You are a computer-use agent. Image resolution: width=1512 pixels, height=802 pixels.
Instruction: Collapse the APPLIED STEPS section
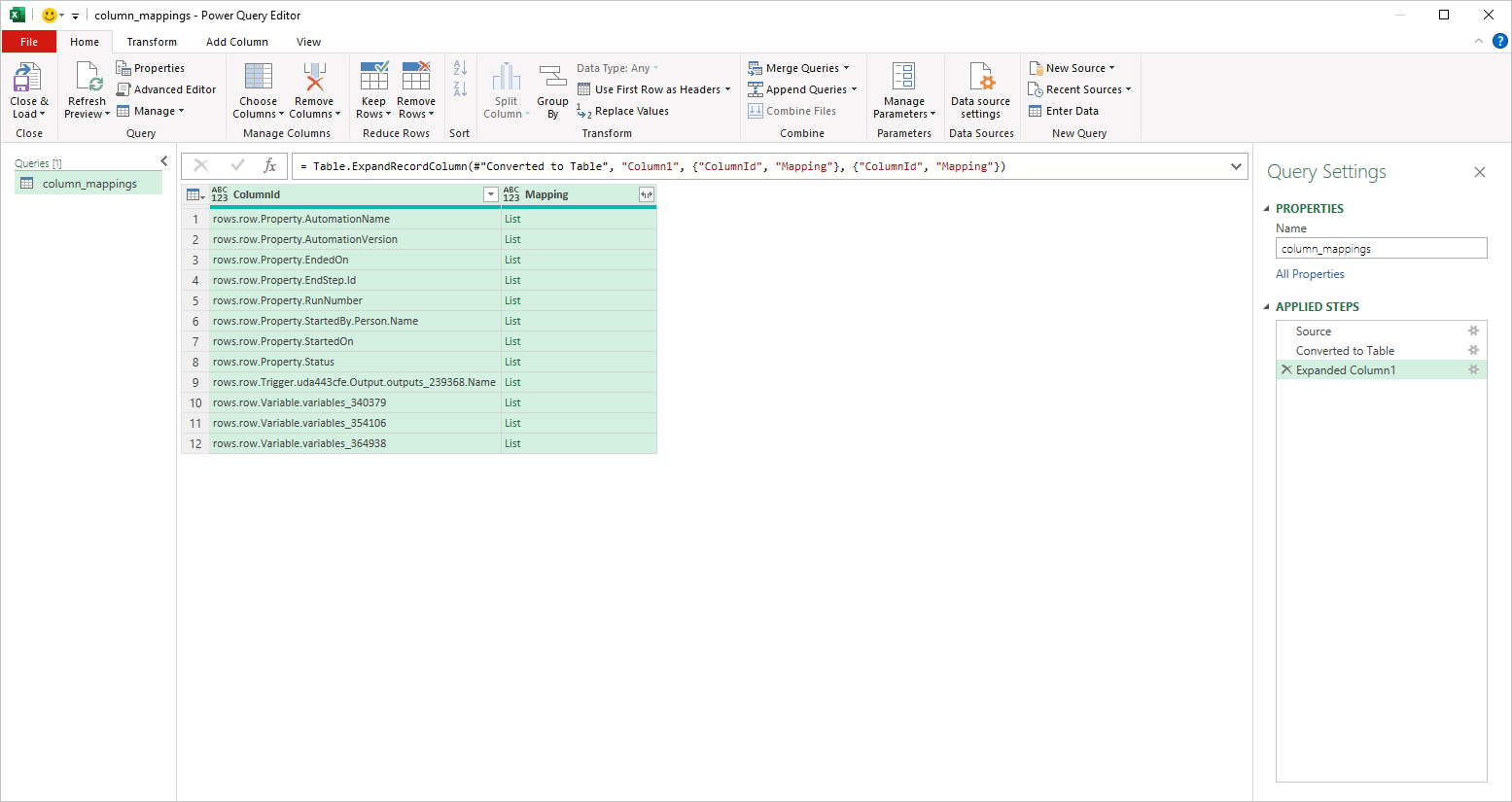click(1267, 306)
